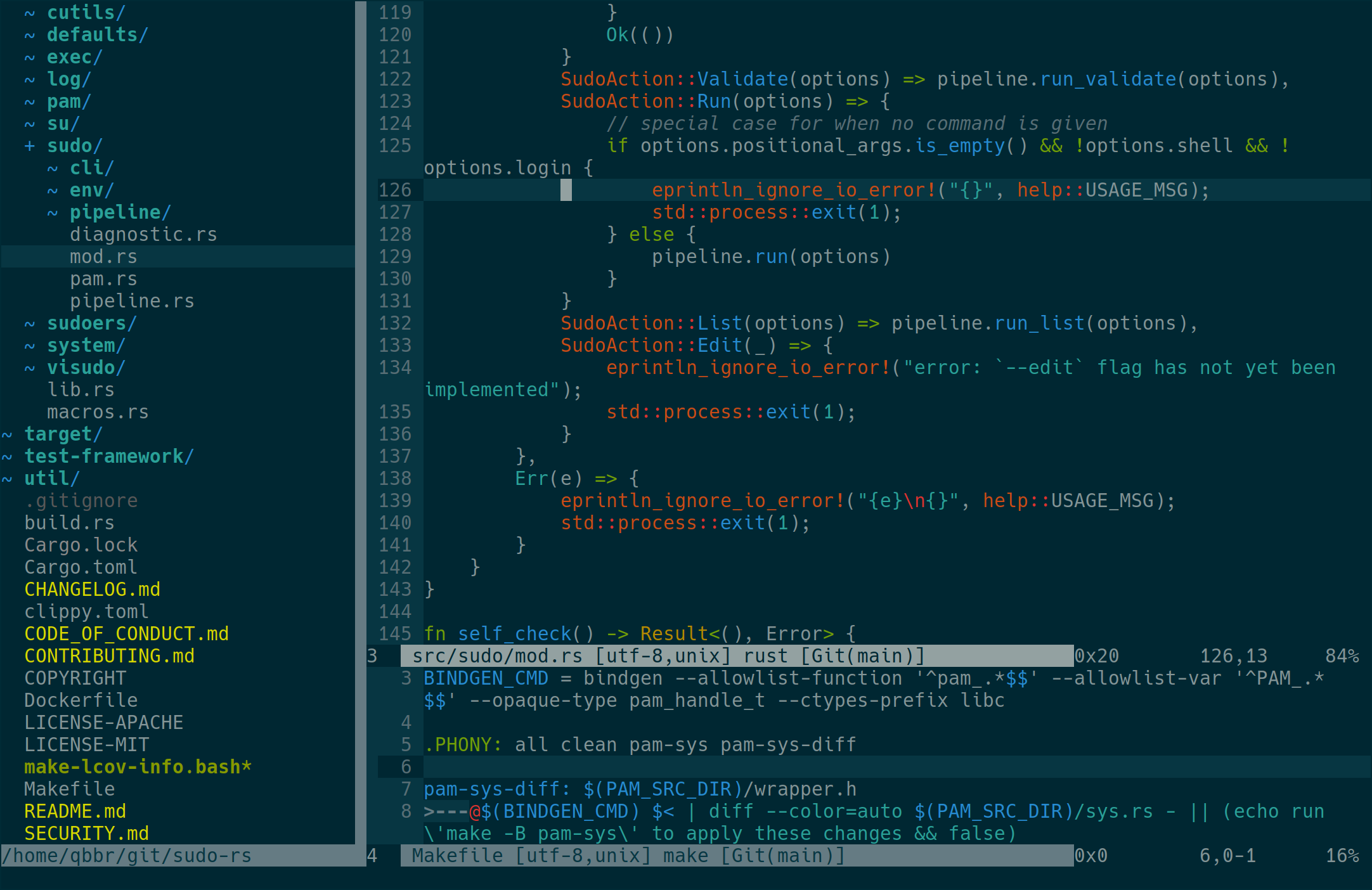Screen dimensions: 1372x890
Task: Expand the test-framework/ folder
Action: point(108,456)
